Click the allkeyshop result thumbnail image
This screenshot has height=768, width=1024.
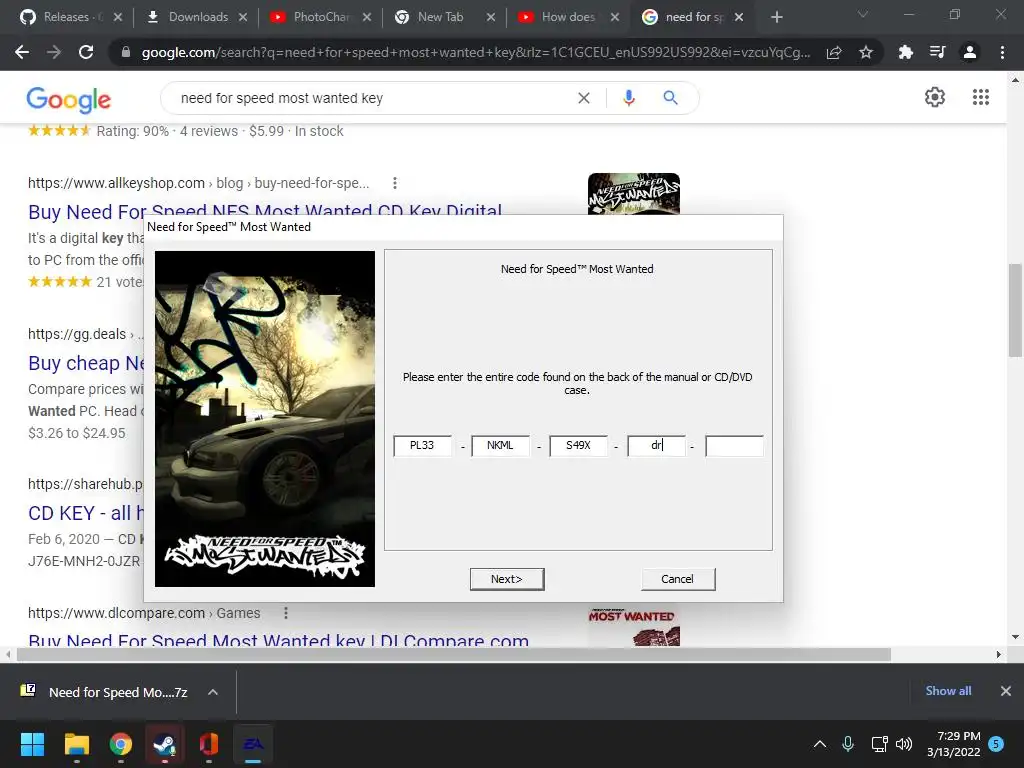click(x=633, y=193)
